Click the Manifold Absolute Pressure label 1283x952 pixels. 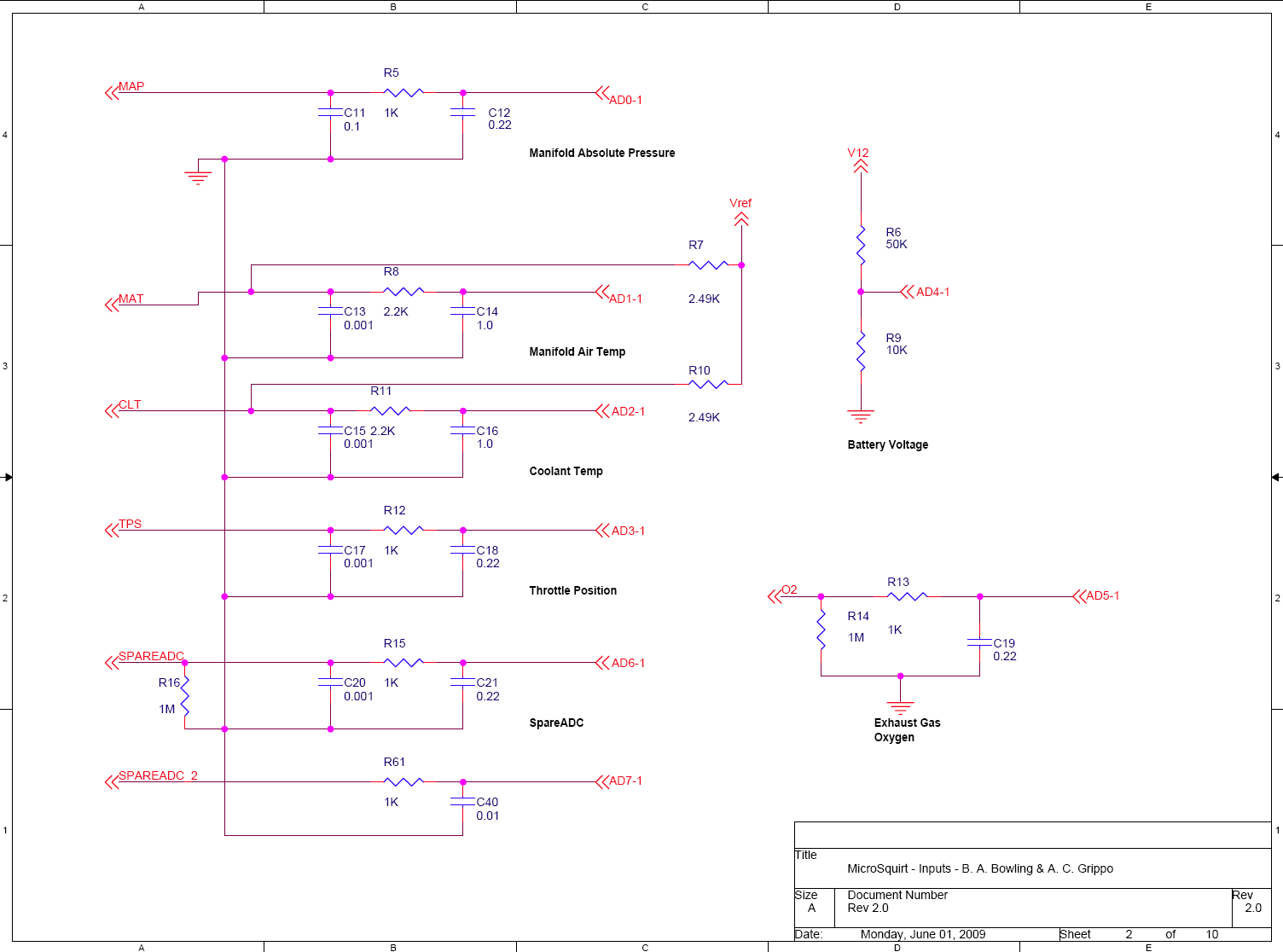602,153
